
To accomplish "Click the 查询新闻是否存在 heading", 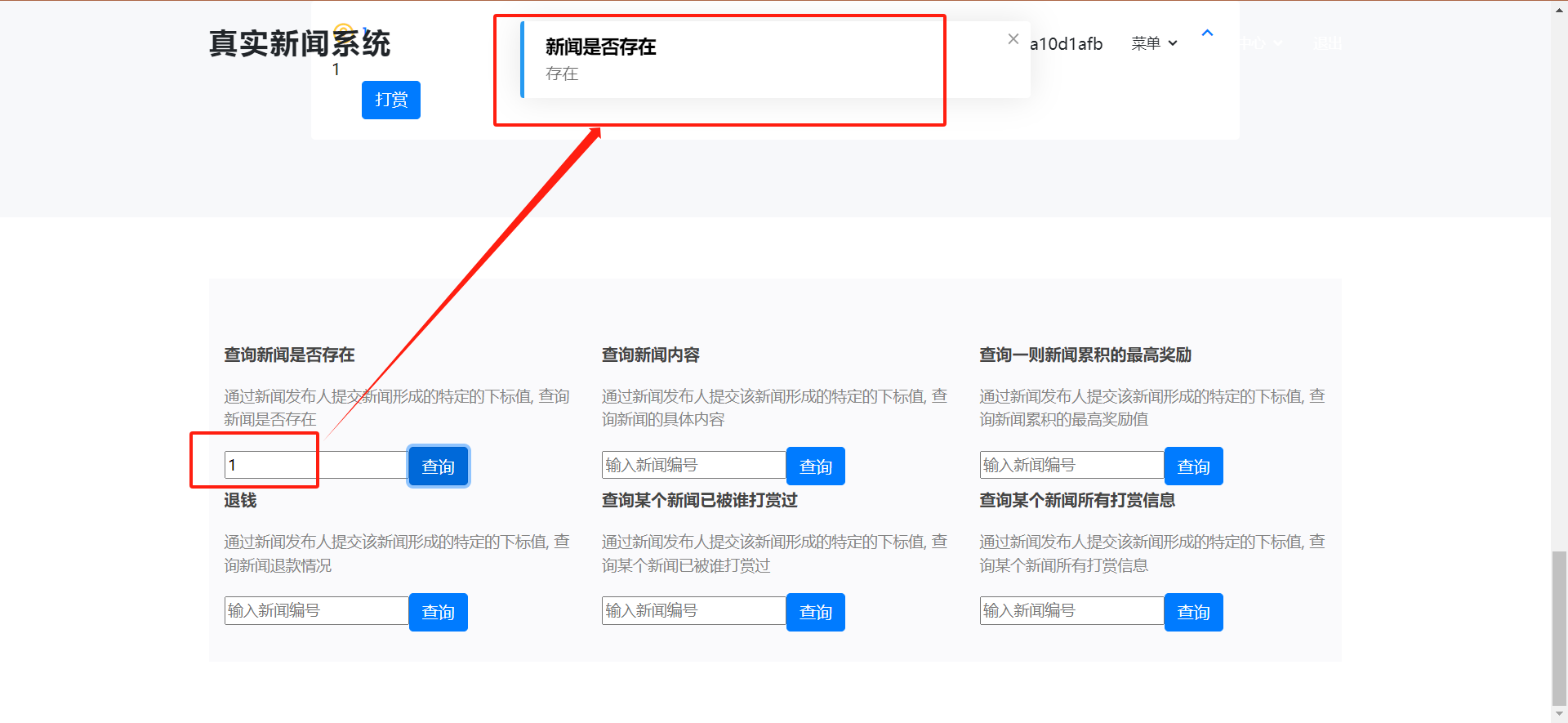I will click(289, 355).
